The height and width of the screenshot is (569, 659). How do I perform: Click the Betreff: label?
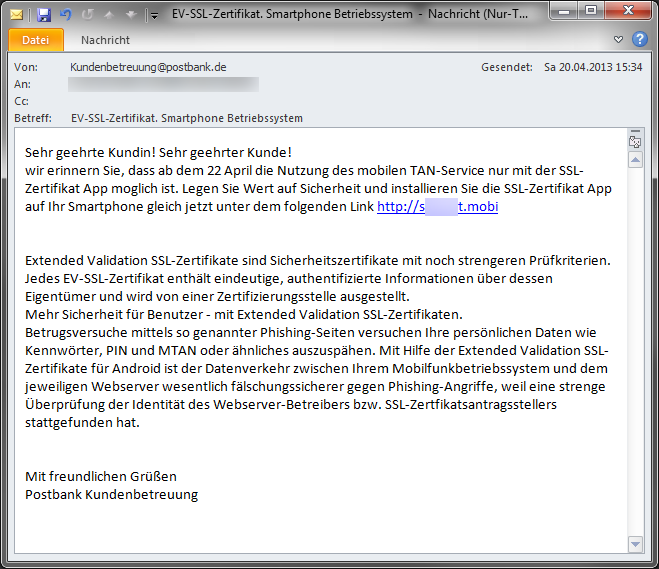[x=33, y=118]
